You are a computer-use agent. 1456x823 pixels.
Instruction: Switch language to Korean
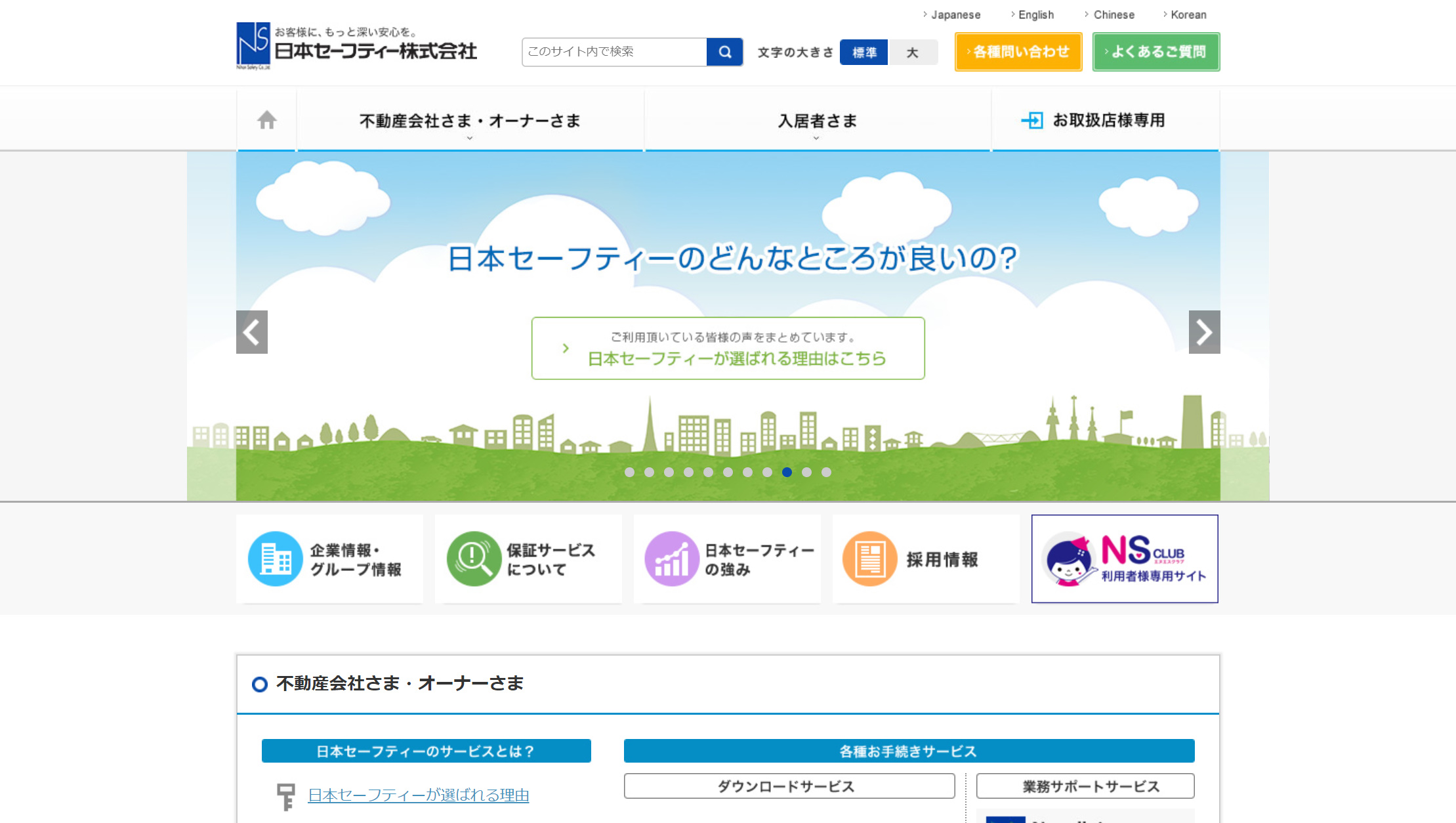(x=1188, y=14)
